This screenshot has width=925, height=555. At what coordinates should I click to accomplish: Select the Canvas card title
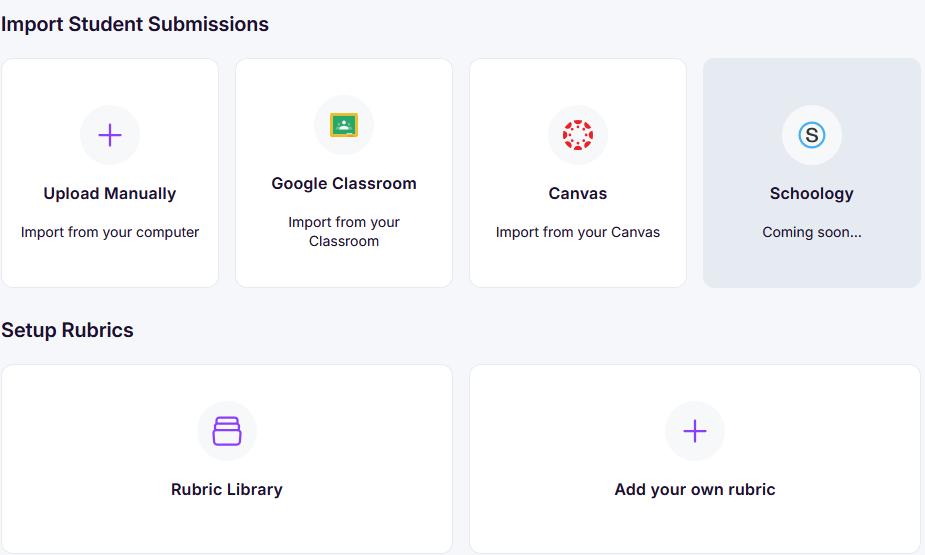click(x=578, y=194)
